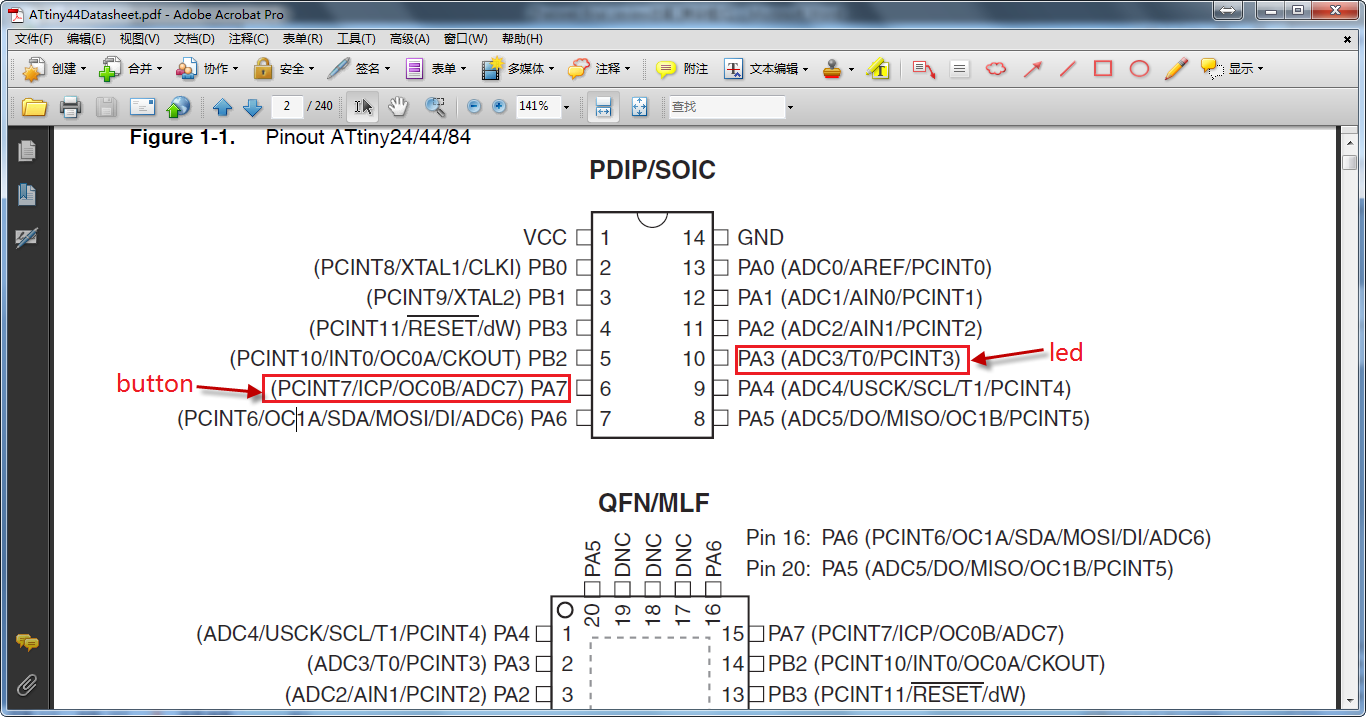Open the 工具(T) menu

click(356, 39)
